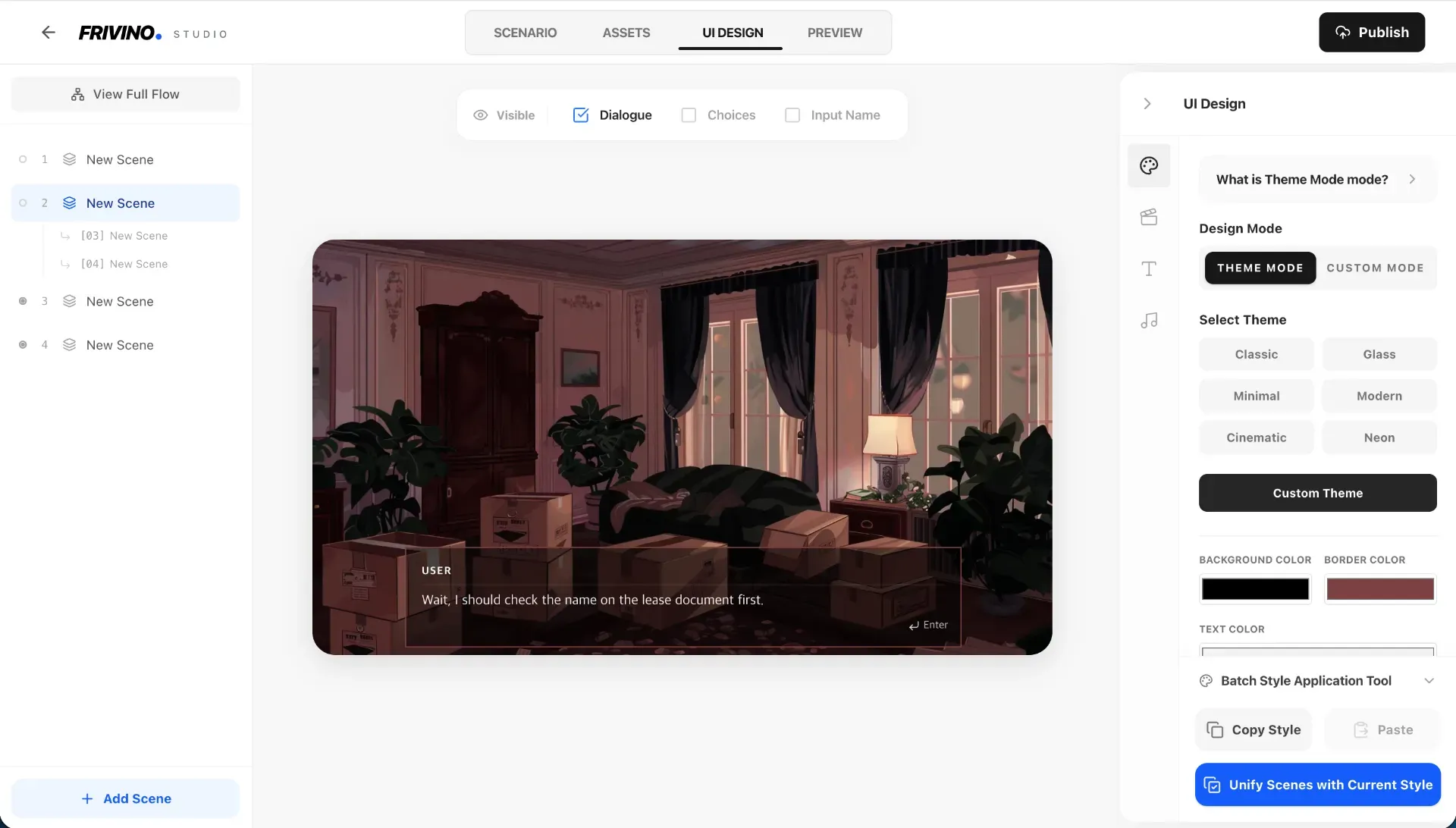
Task: Toggle the Visible eye option
Action: click(x=504, y=115)
